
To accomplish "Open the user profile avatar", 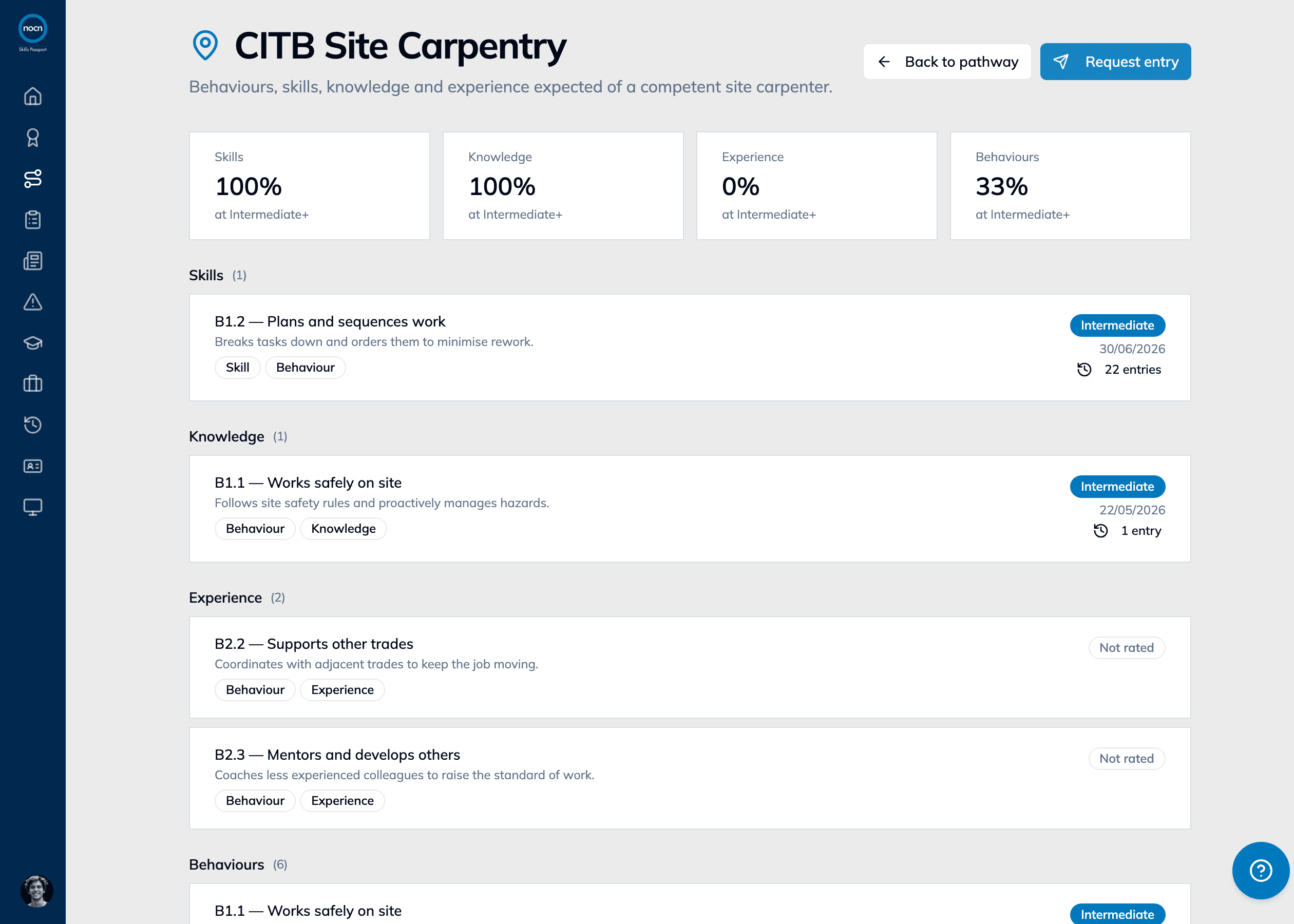I will [x=37, y=891].
